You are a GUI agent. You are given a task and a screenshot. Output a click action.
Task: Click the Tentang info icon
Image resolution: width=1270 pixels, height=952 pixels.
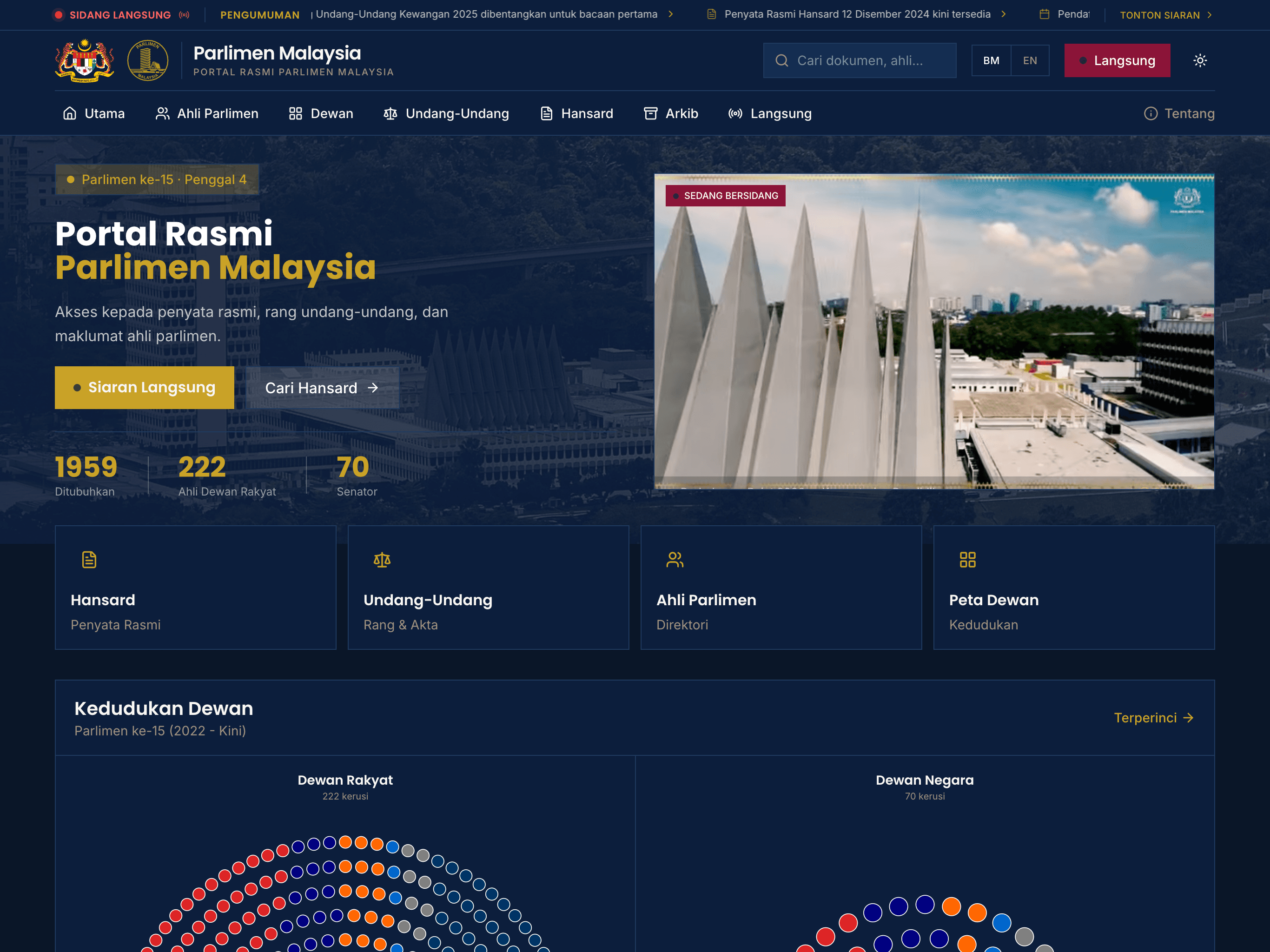(x=1152, y=114)
